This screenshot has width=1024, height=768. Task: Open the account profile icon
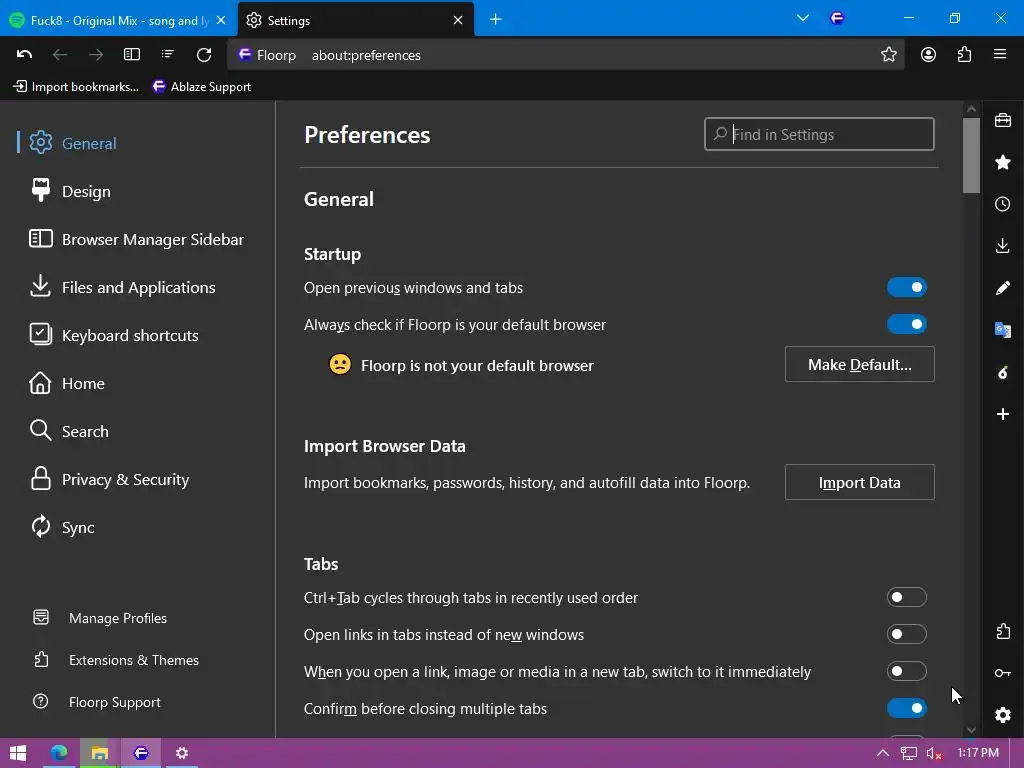[x=928, y=55]
